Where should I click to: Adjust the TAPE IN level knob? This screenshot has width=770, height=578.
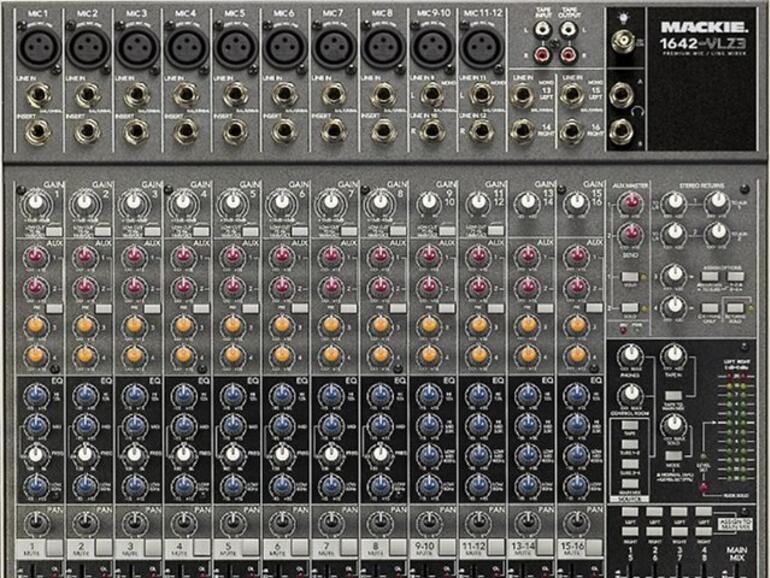[674, 355]
